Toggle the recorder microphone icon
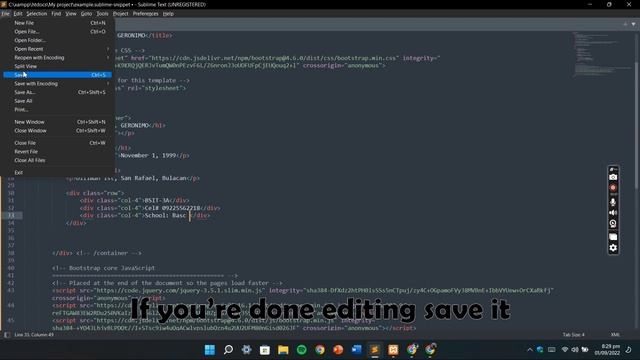Image resolution: width=640 pixels, height=360 pixels. [613, 202]
